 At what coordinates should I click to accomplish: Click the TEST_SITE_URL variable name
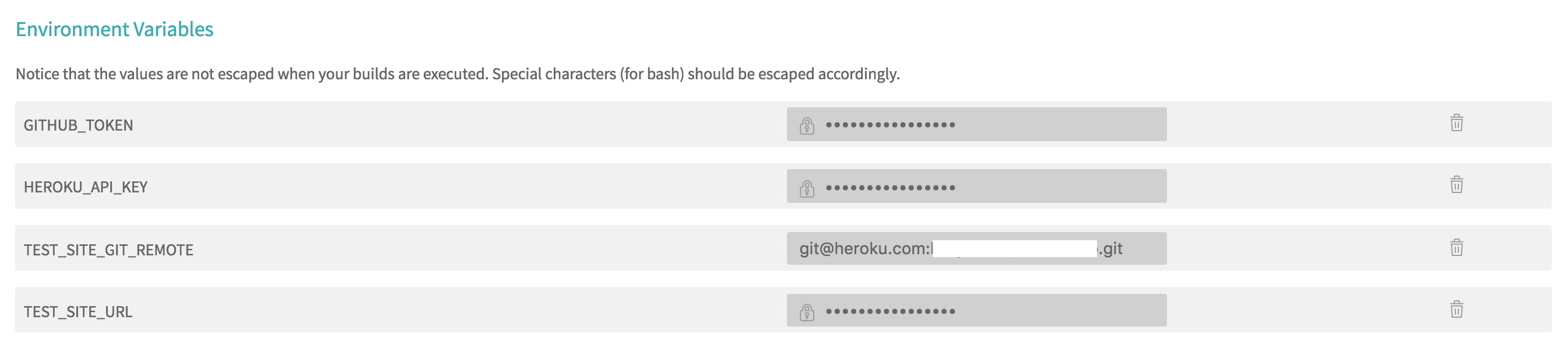tap(78, 312)
